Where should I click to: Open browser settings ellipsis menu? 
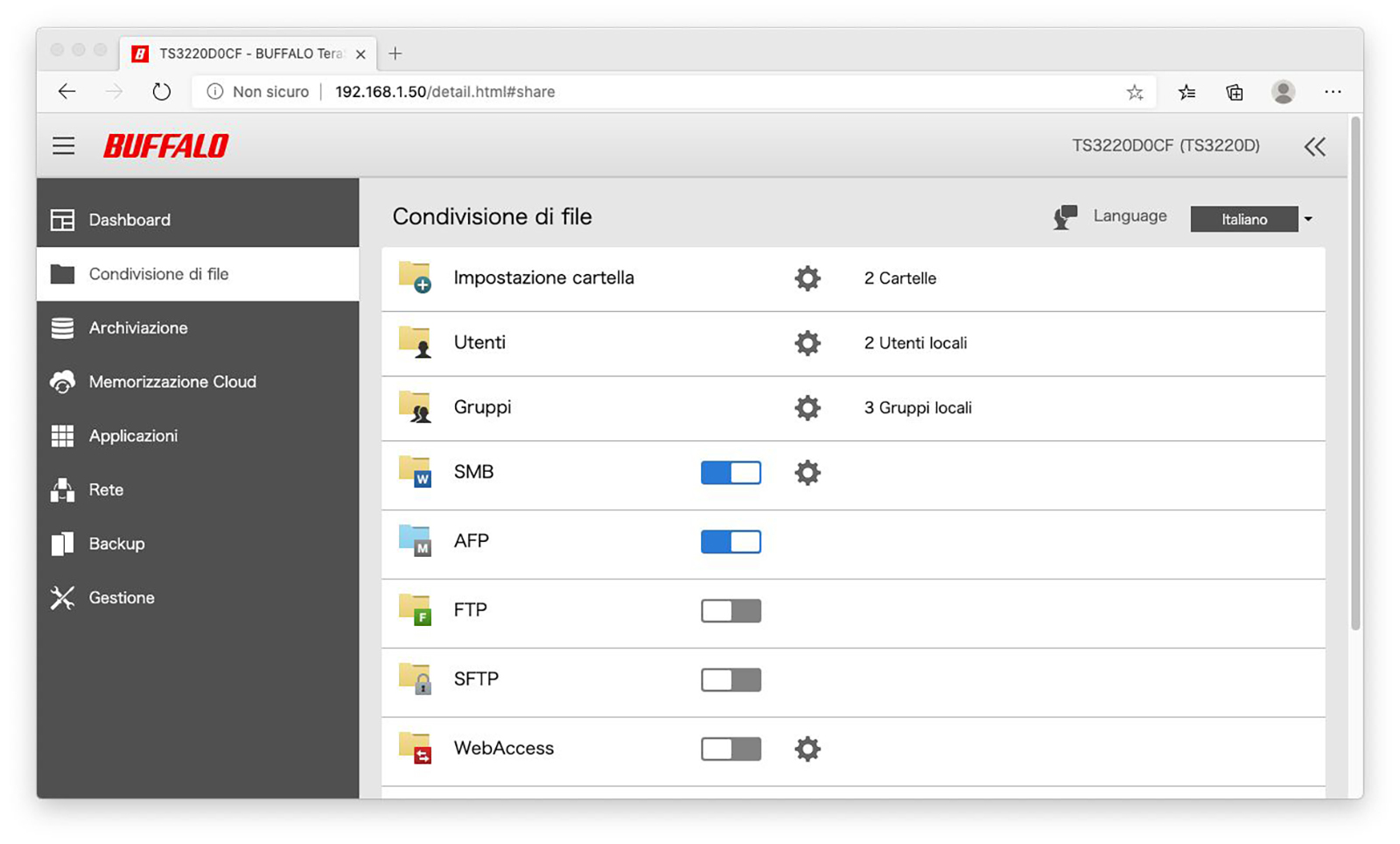tap(1333, 92)
